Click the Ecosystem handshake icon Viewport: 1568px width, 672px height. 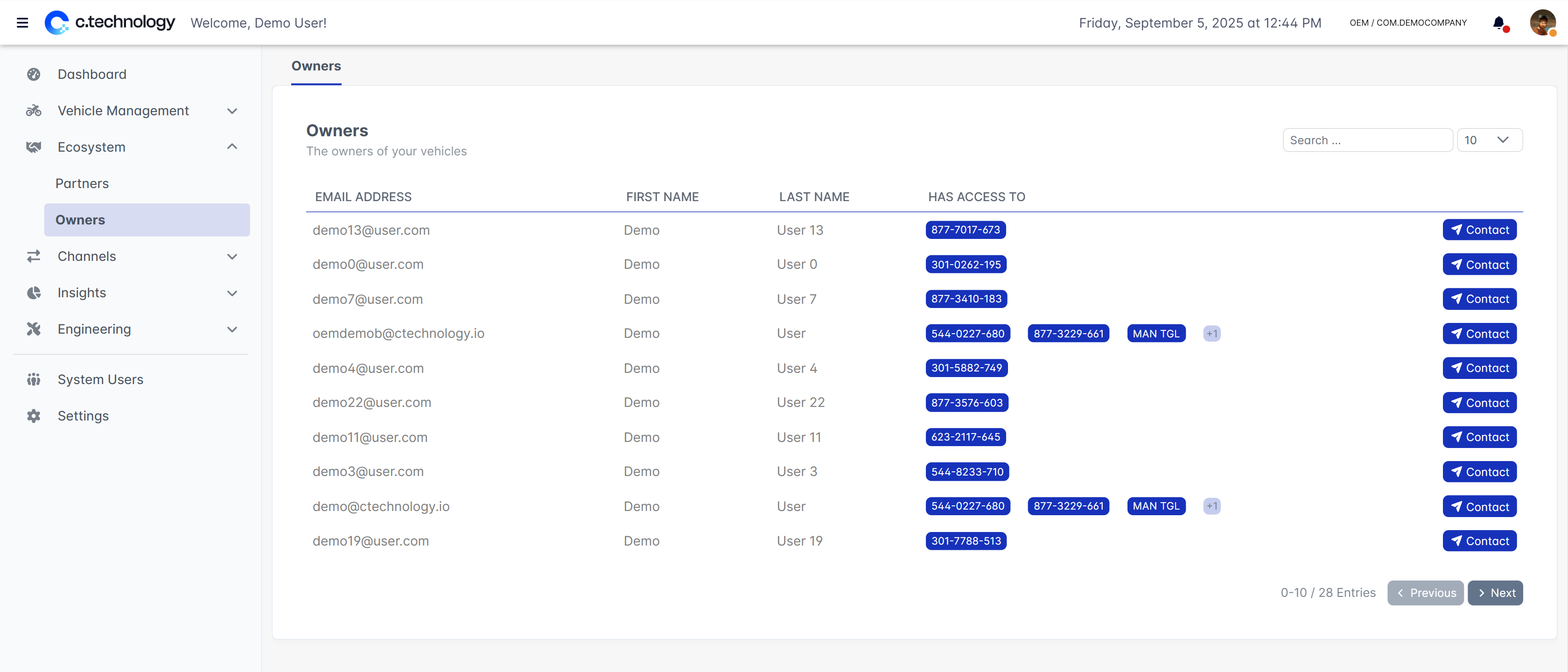(34, 147)
